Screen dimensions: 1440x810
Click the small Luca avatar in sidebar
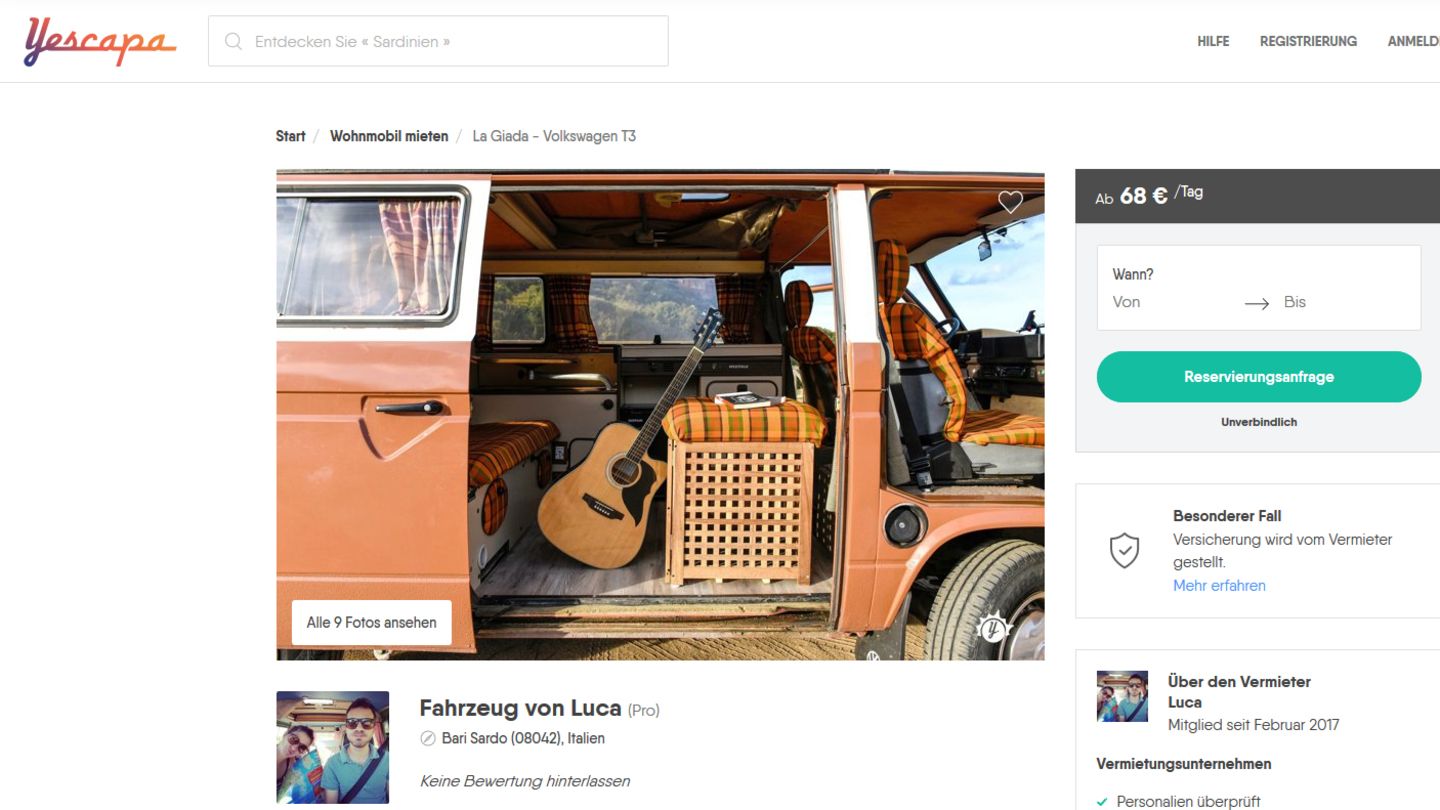[1122, 697]
